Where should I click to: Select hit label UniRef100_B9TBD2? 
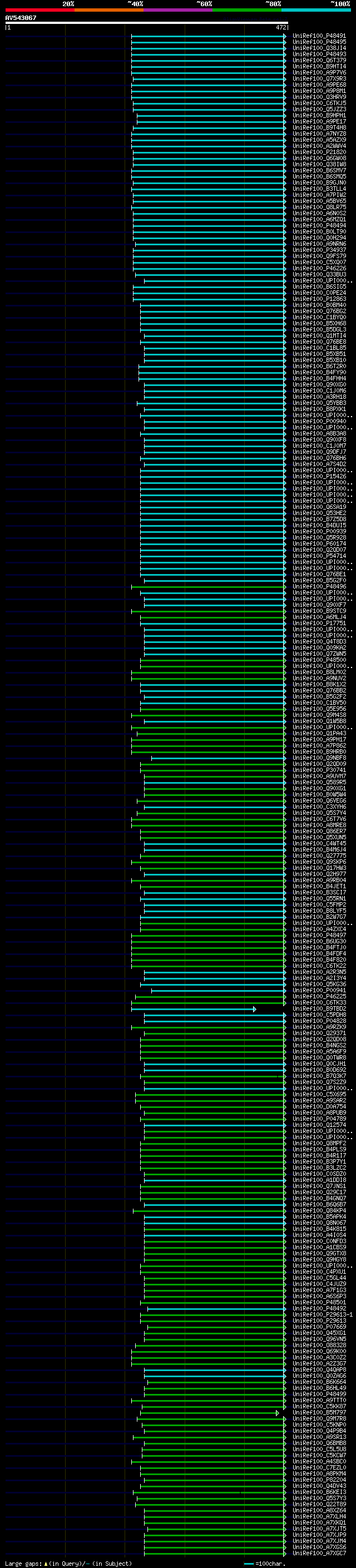click(x=319, y=1008)
